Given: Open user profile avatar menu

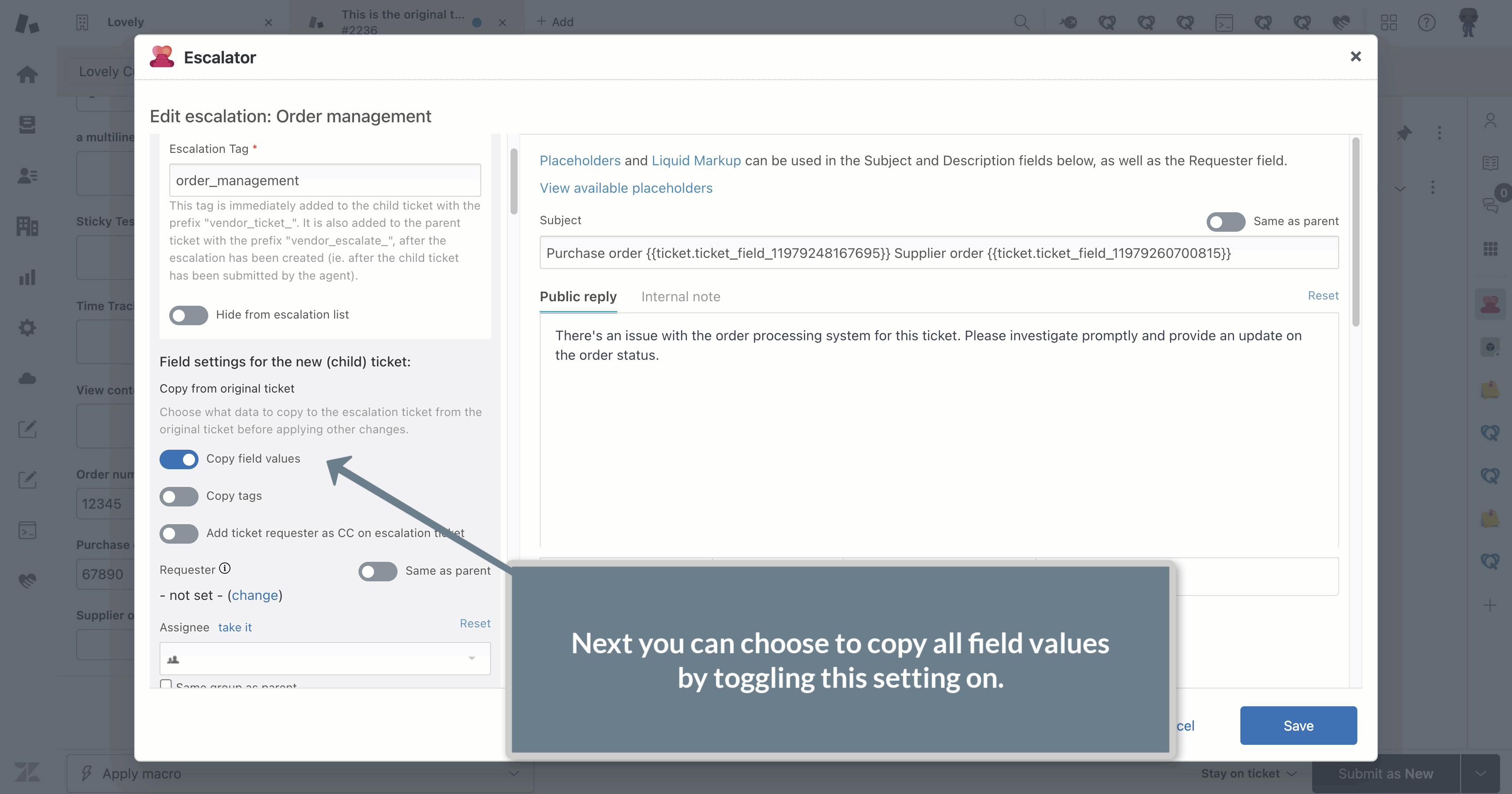Looking at the screenshot, I should tap(1468, 22).
